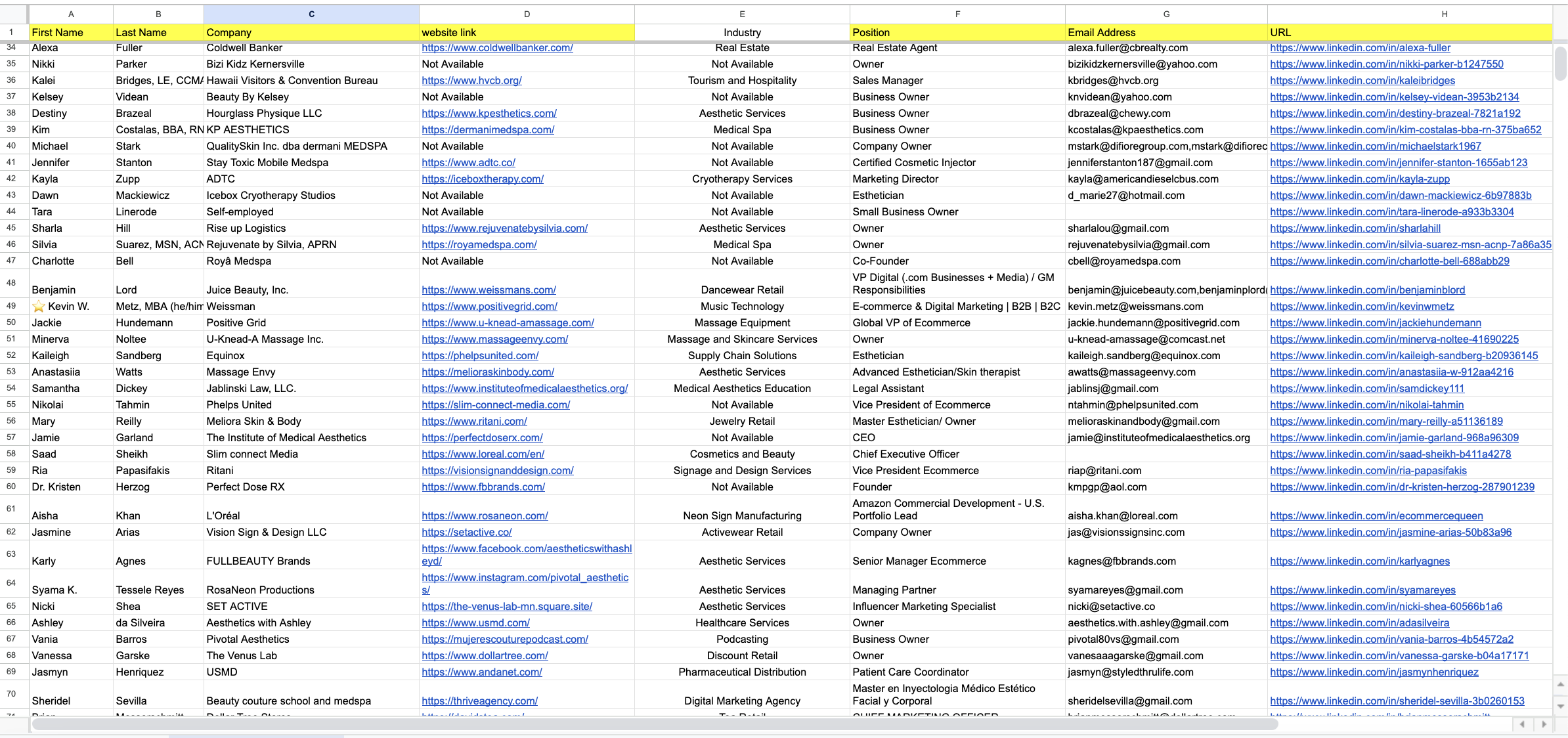1568x738 pixels.
Task: Open the linkedin.com/in/sharlahill URL
Action: click(x=1355, y=228)
